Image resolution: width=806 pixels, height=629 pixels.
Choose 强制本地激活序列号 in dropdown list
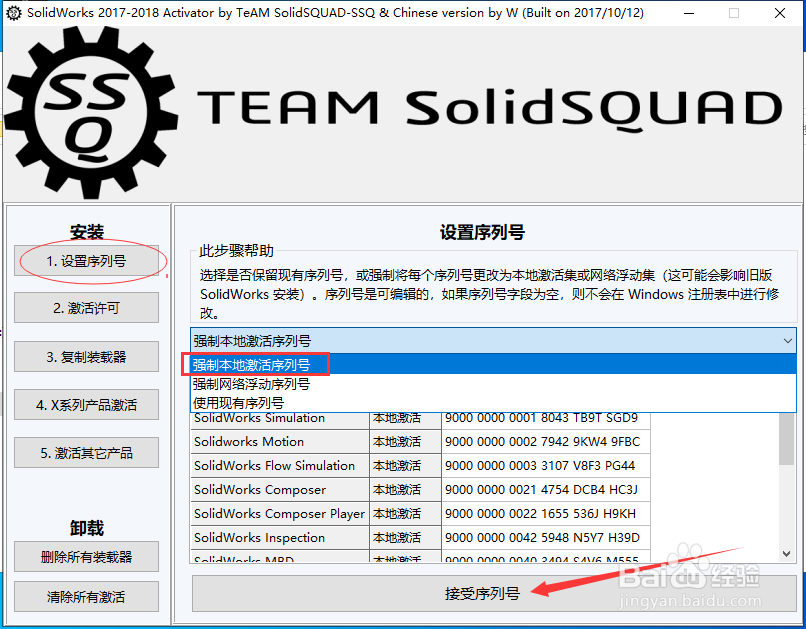tap(493, 365)
